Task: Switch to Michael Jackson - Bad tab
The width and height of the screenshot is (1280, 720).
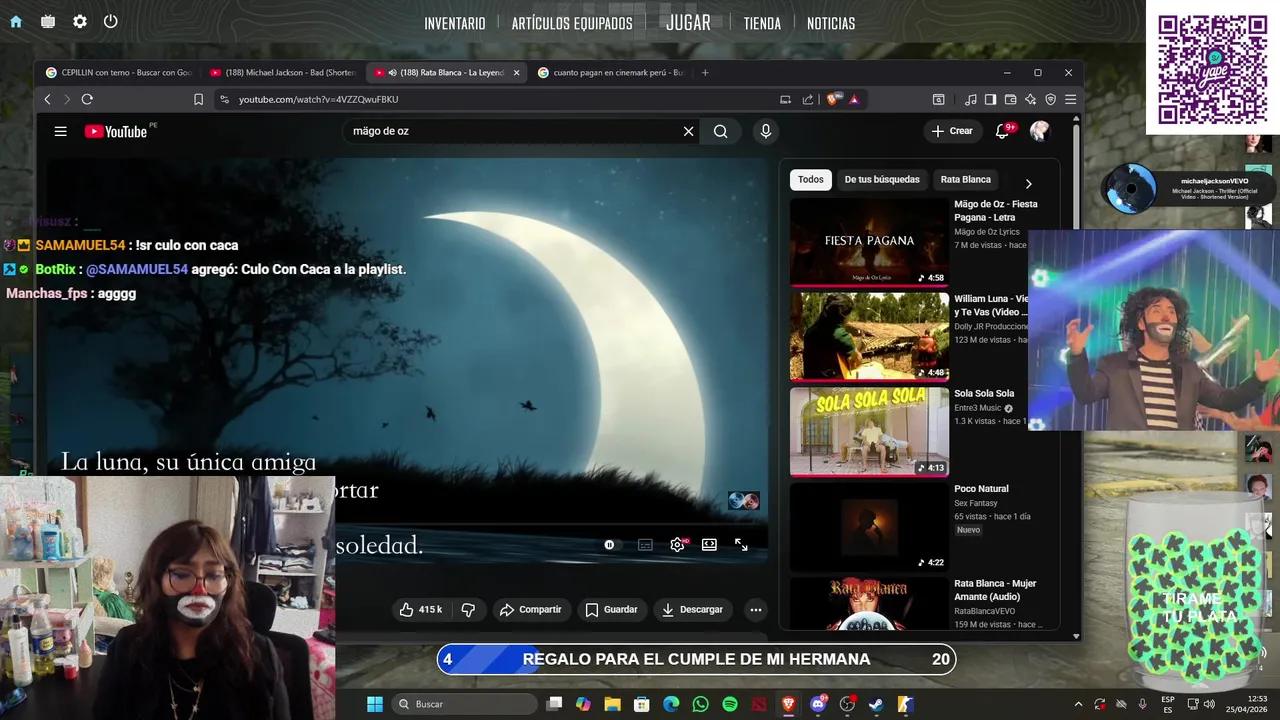Action: [x=284, y=72]
